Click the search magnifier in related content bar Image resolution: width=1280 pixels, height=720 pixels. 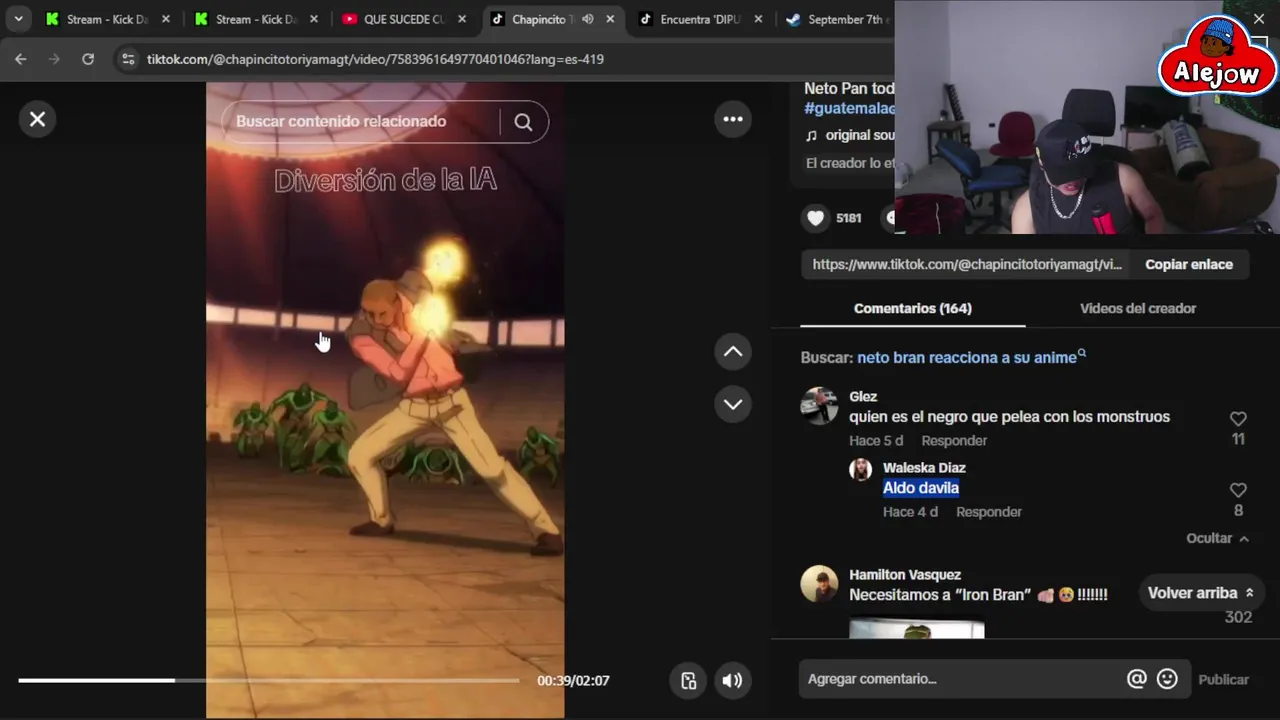coord(523,122)
